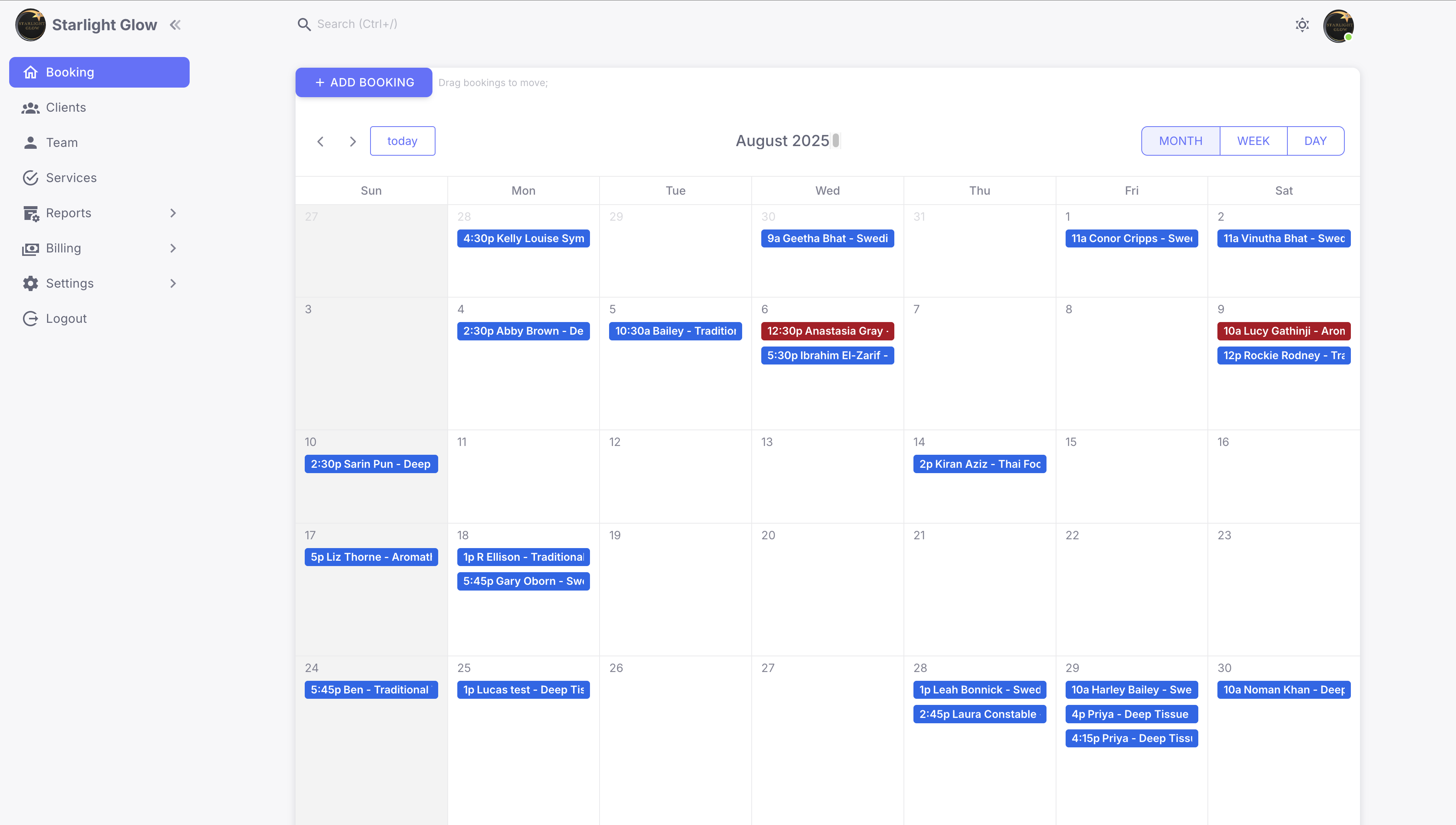The width and height of the screenshot is (1456, 825).
Task: Jump to today on calendar
Action: 402,141
